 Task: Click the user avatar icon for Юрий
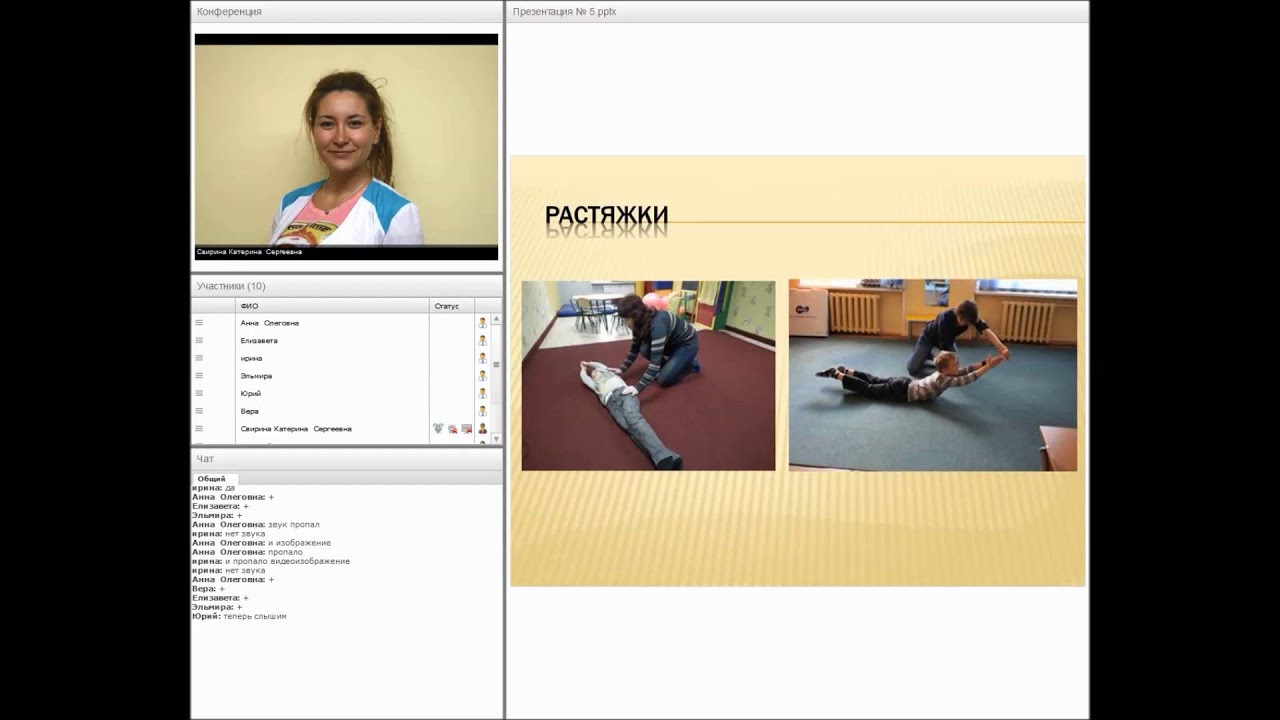pos(482,393)
